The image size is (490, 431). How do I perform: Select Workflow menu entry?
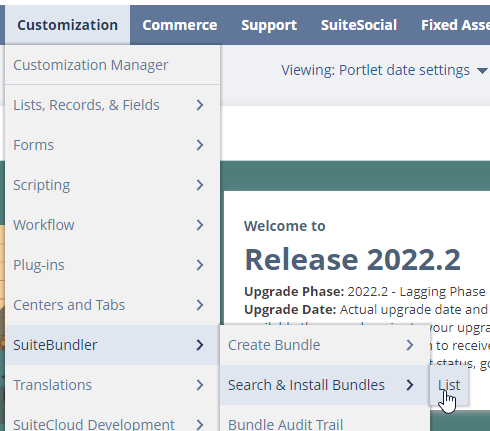tap(112, 225)
